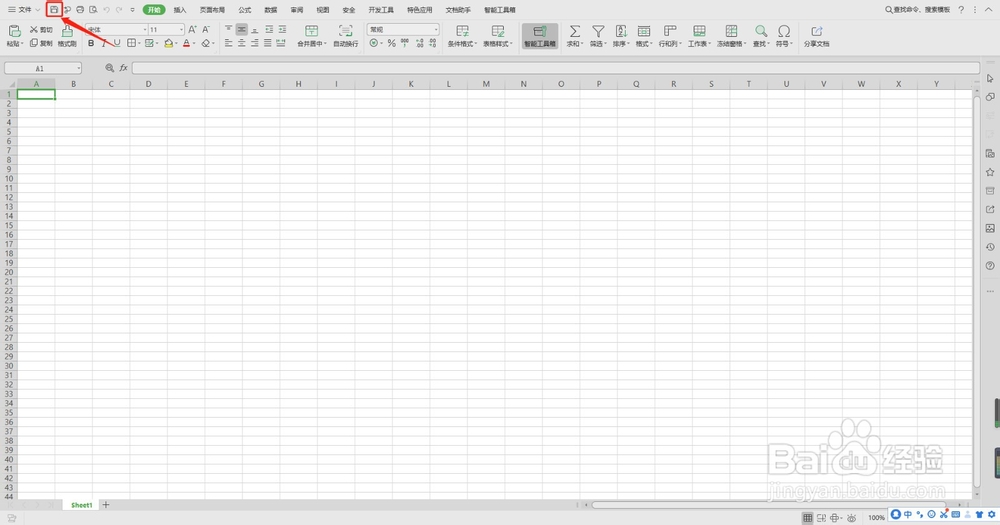Viewport: 1000px width, 525px height.
Task: Click the Undo arrow icon
Action: click(x=107, y=10)
